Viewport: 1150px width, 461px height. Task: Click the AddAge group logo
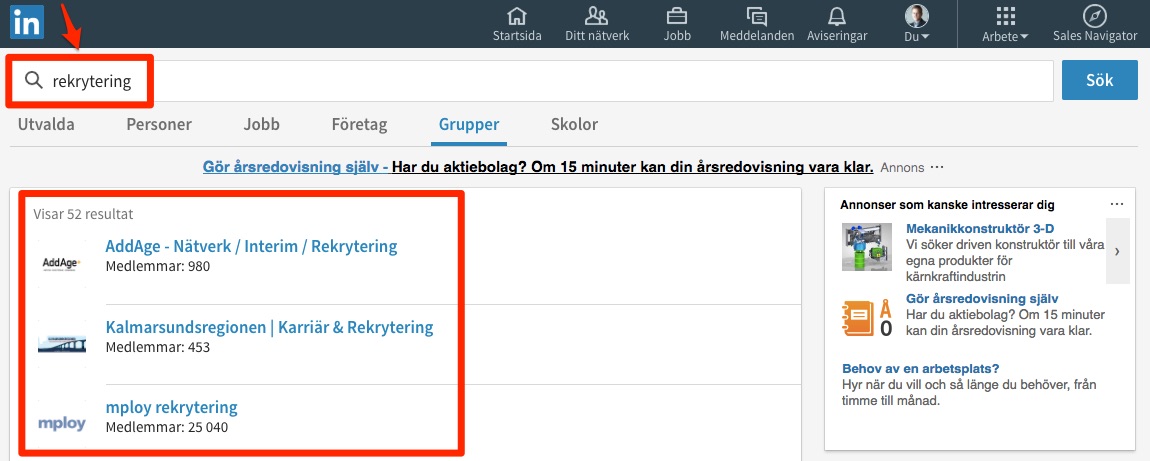tap(62, 263)
